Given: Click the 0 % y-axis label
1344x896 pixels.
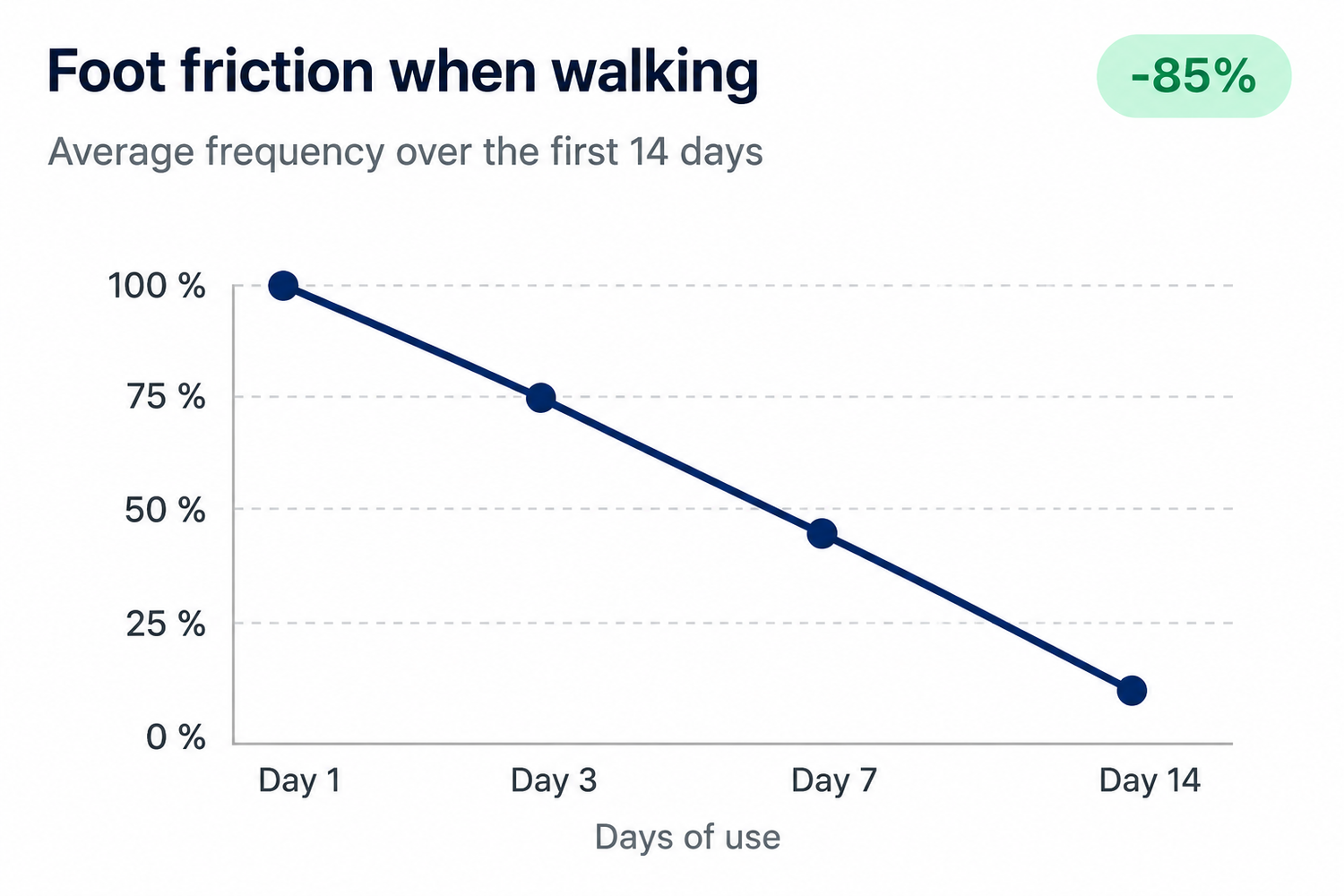Looking at the screenshot, I should tap(176, 737).
